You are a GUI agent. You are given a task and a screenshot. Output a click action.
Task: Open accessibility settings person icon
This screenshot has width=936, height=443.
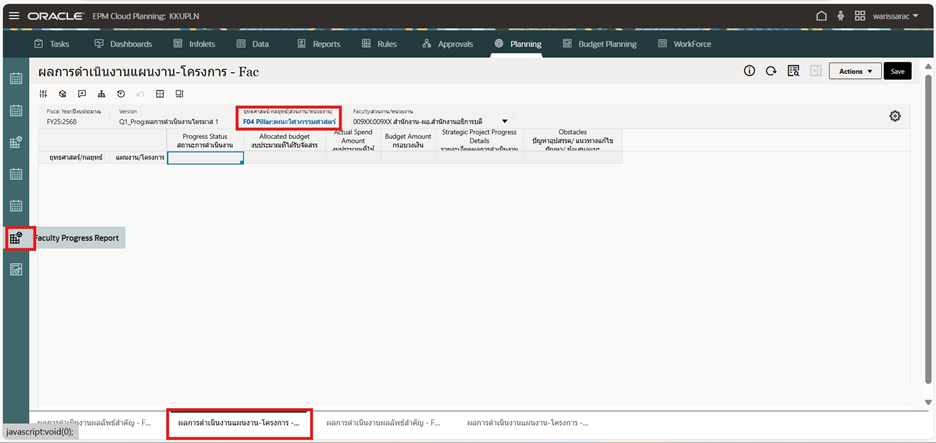click(x=841, y=16)
